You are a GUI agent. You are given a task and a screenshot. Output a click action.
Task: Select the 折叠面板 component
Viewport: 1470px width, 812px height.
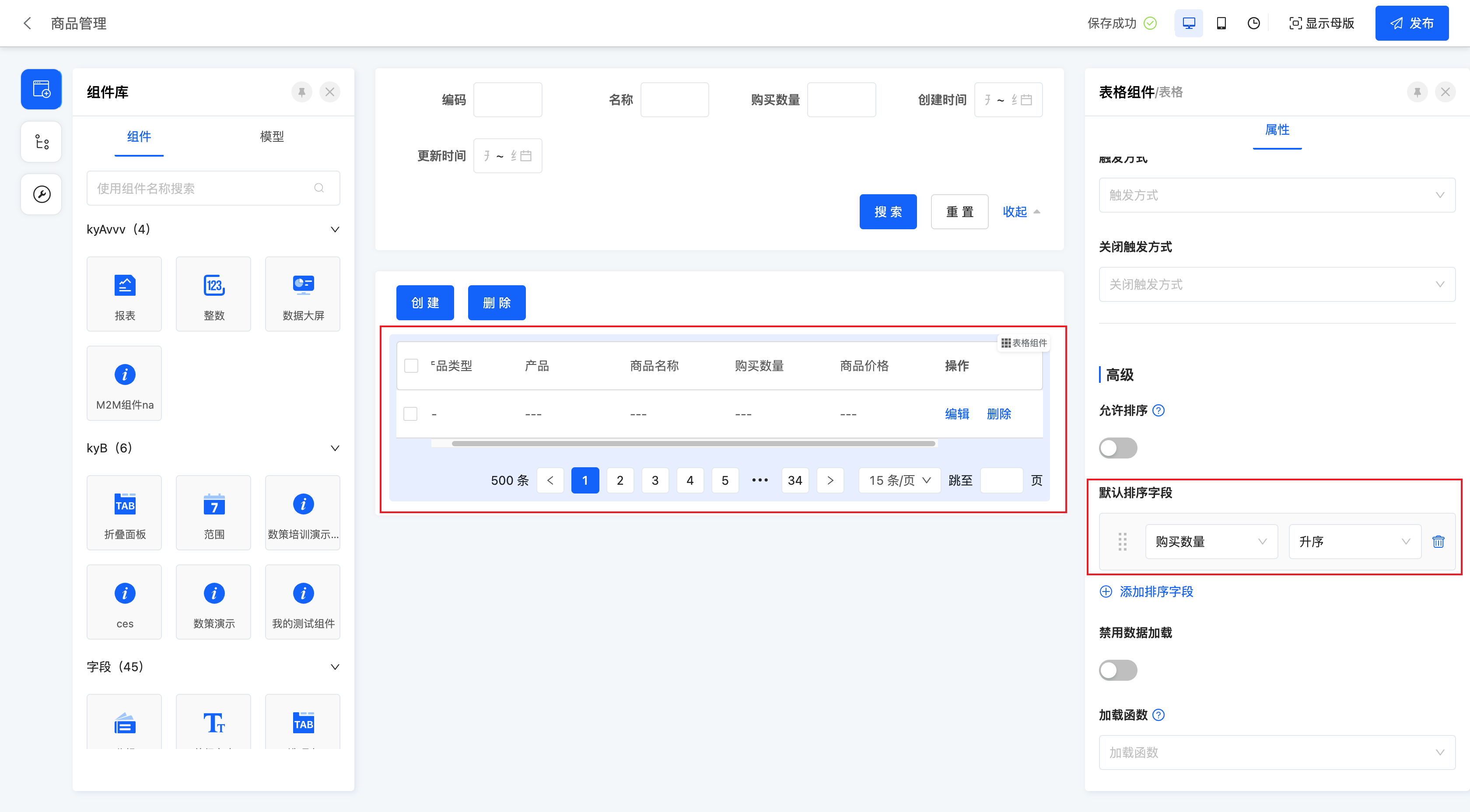(x=124, y=512)
